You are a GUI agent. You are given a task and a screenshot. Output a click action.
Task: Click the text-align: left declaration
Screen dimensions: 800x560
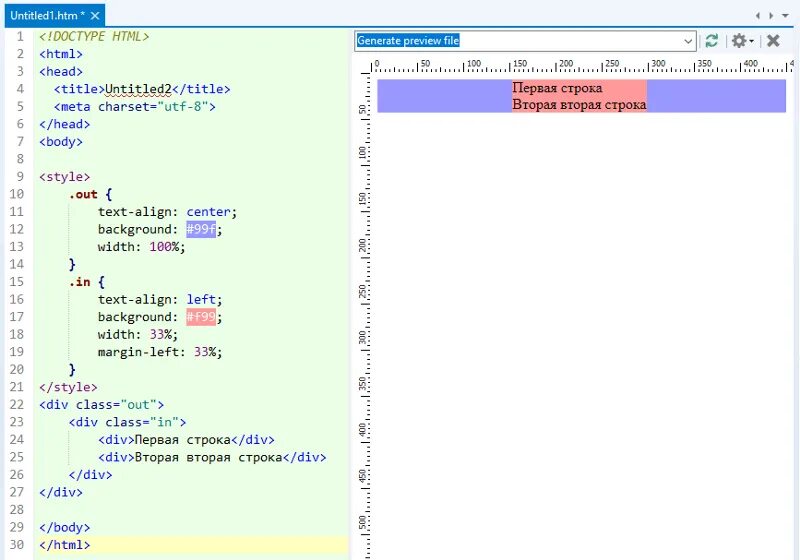point(160,299)
